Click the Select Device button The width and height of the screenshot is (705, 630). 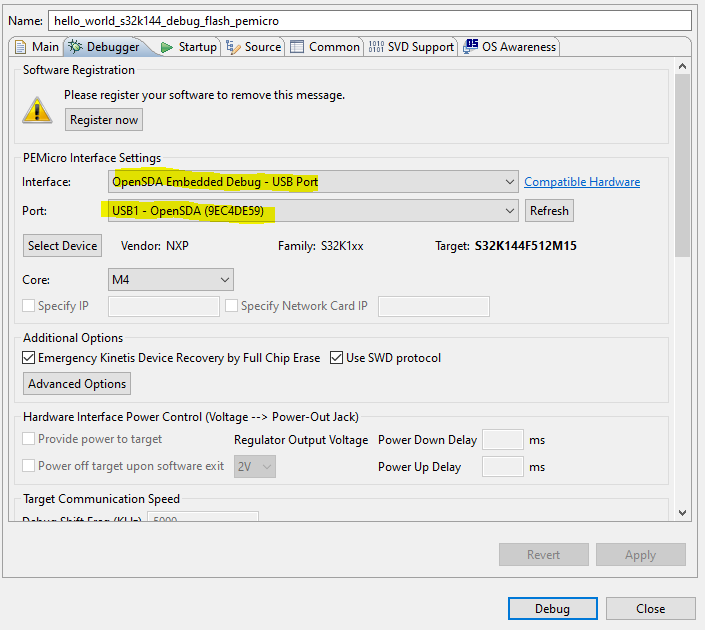[x=62, y=246]
